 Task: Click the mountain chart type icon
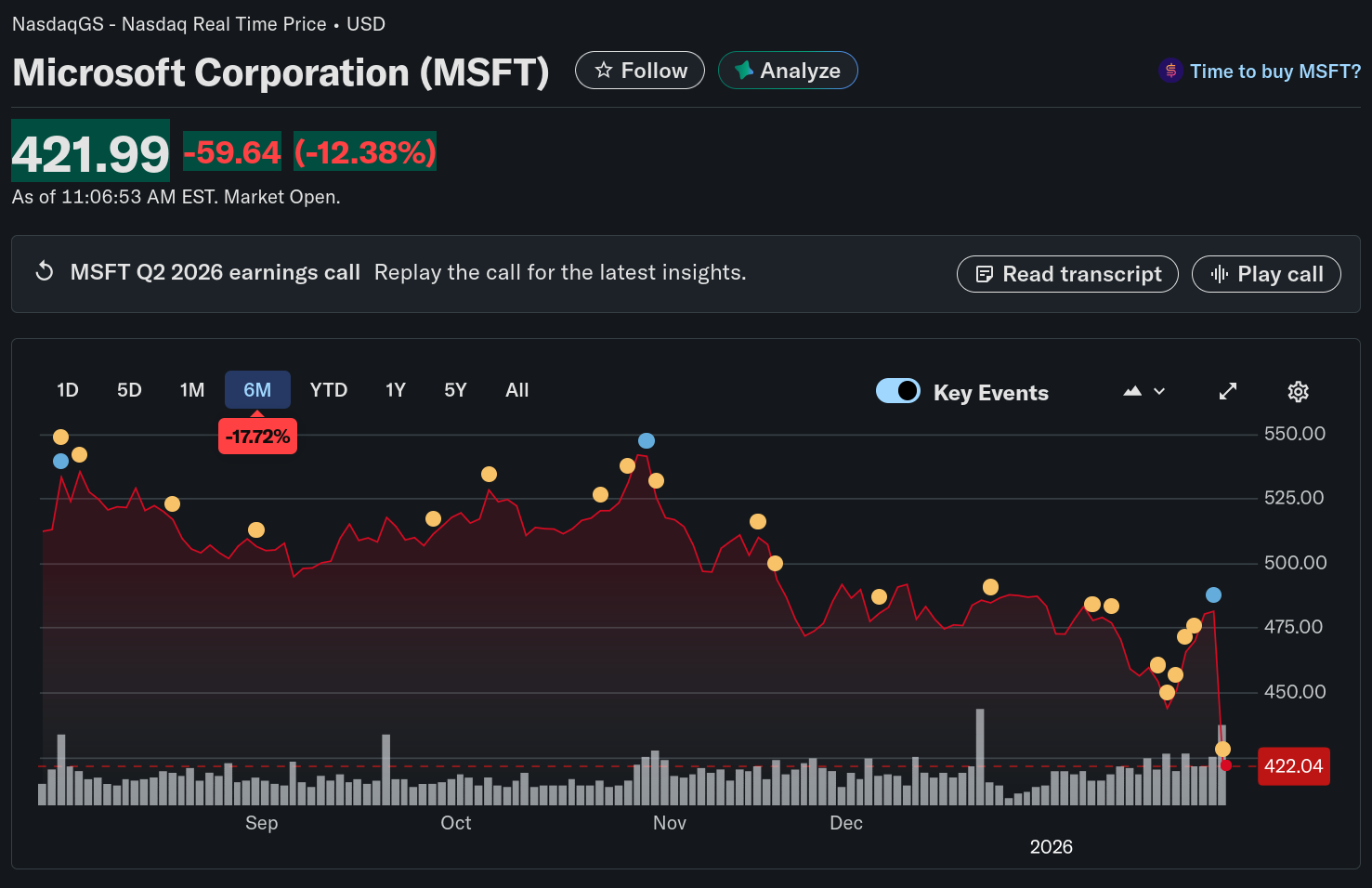[x=1131, y=392]
